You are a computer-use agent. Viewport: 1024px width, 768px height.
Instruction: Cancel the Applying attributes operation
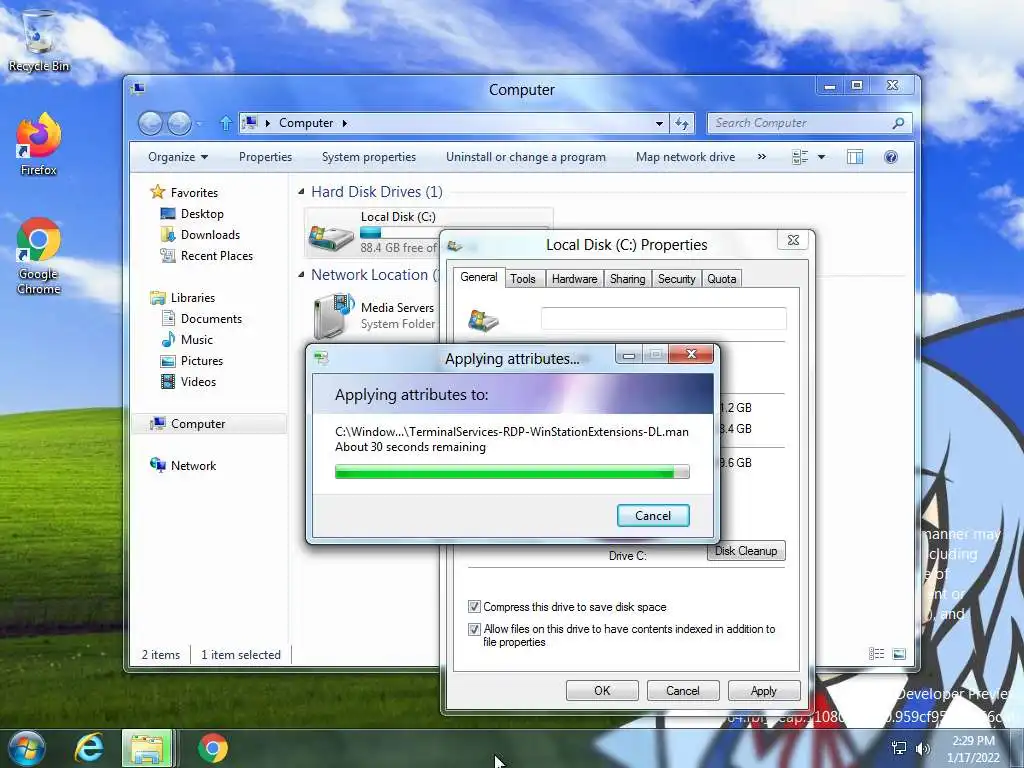653,515
